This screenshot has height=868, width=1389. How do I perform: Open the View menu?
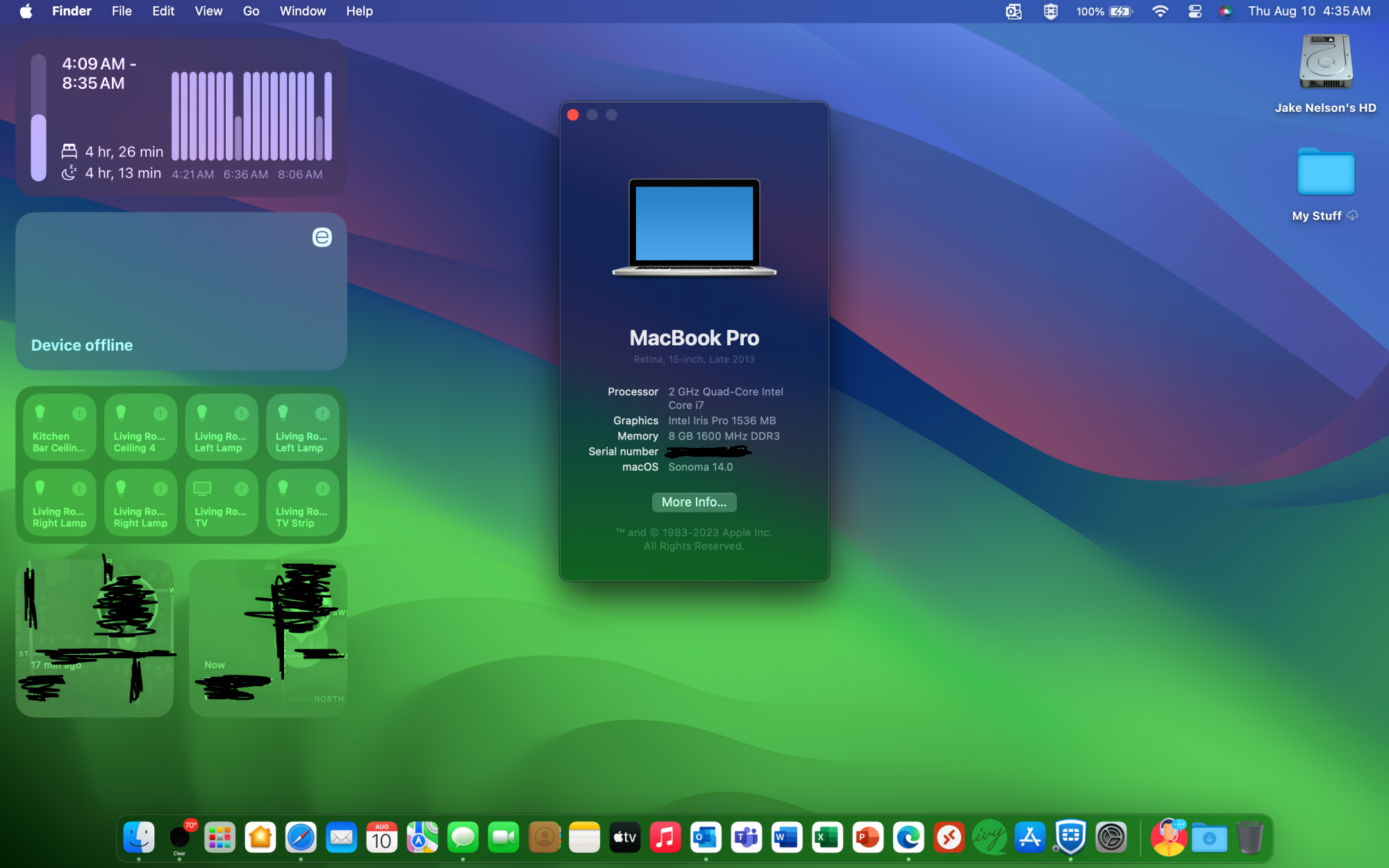(208, 11)
